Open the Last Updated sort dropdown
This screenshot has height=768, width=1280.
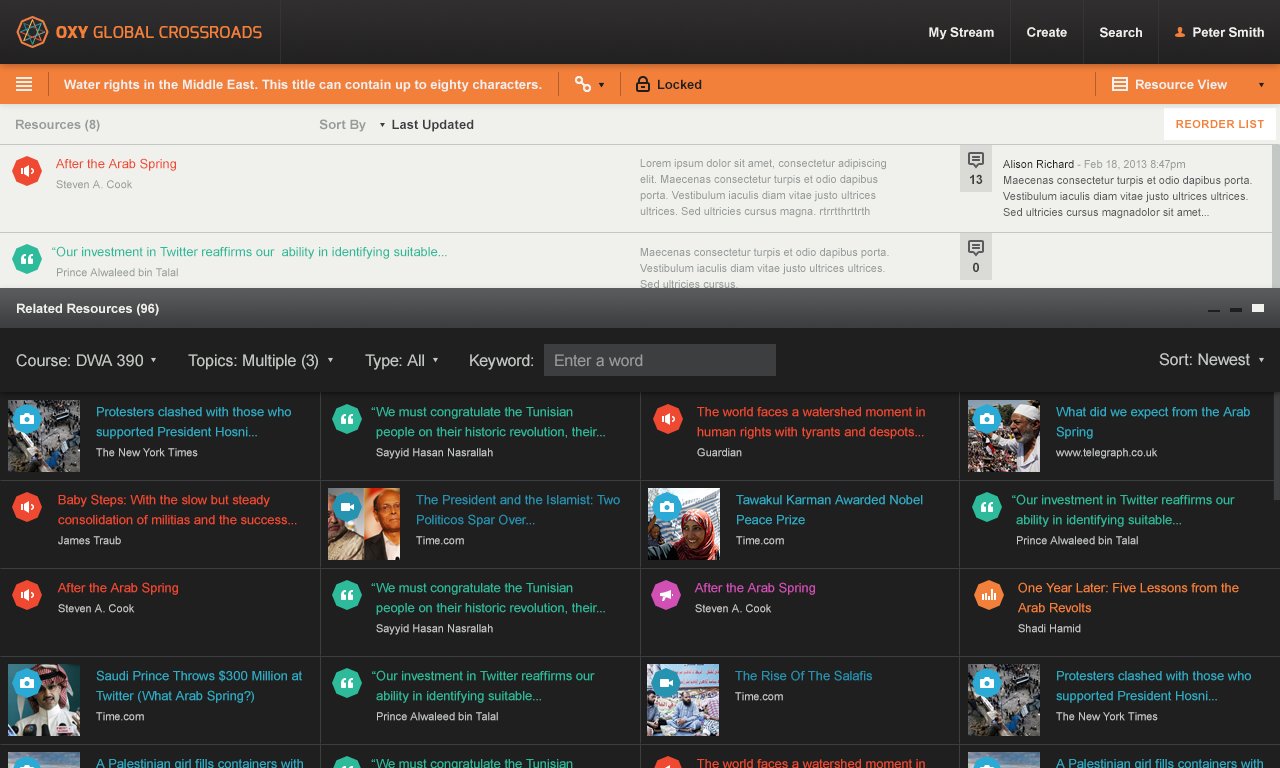(426, 125)
